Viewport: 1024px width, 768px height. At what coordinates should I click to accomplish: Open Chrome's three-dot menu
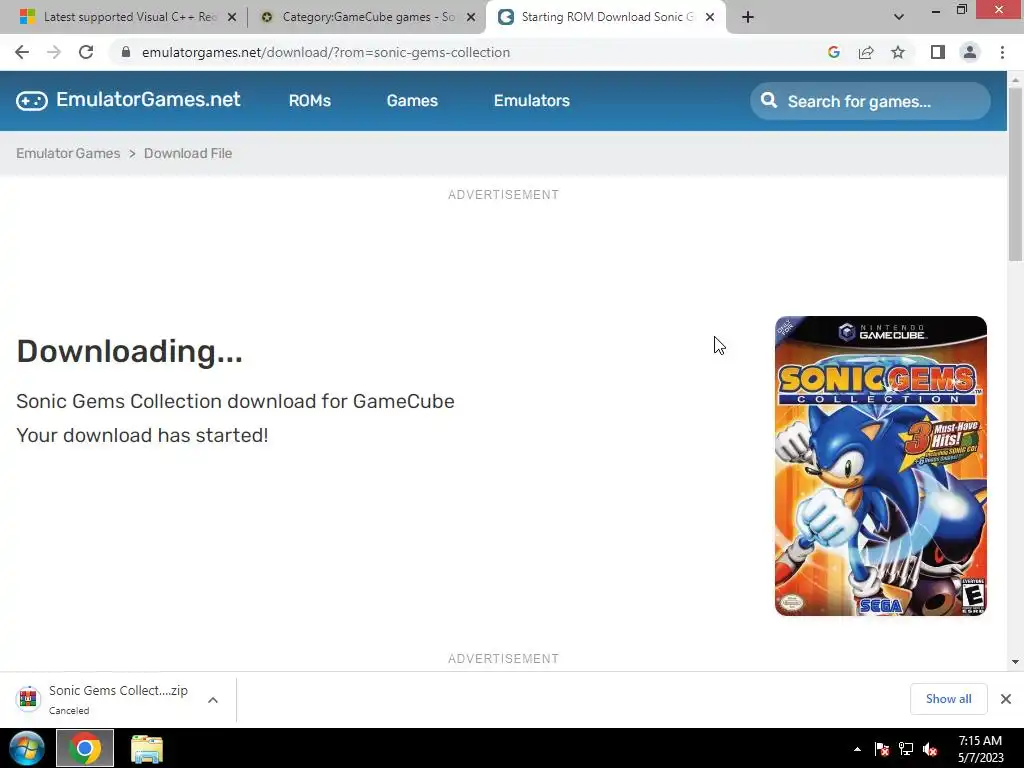[1002, 52]
